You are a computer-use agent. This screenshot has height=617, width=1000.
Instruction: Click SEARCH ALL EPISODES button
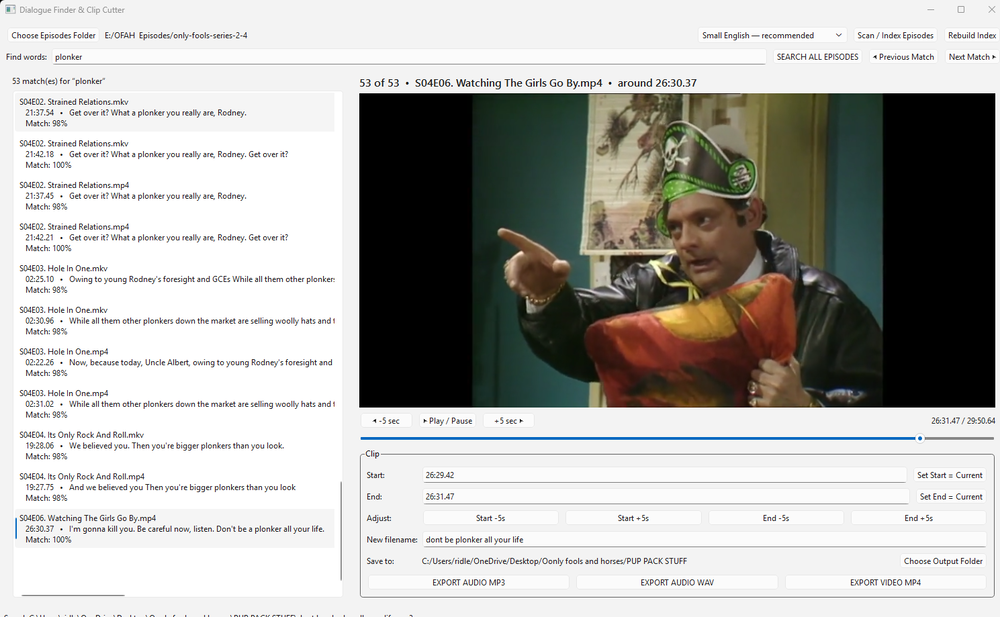click(817, 57)
